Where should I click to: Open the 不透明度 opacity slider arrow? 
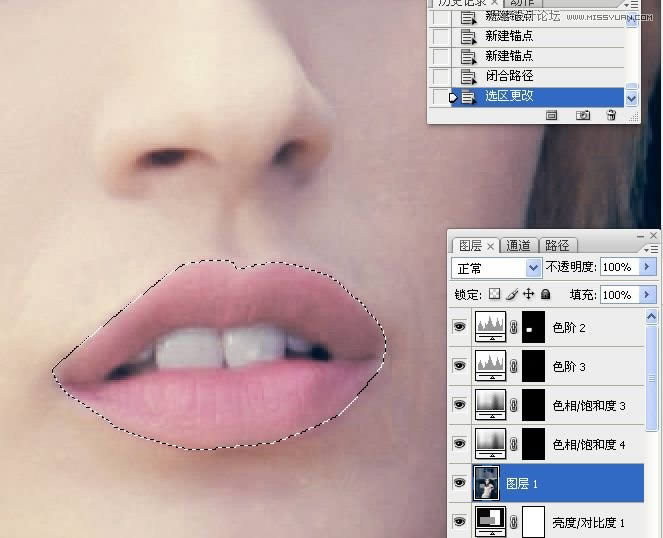click(648, 268)
